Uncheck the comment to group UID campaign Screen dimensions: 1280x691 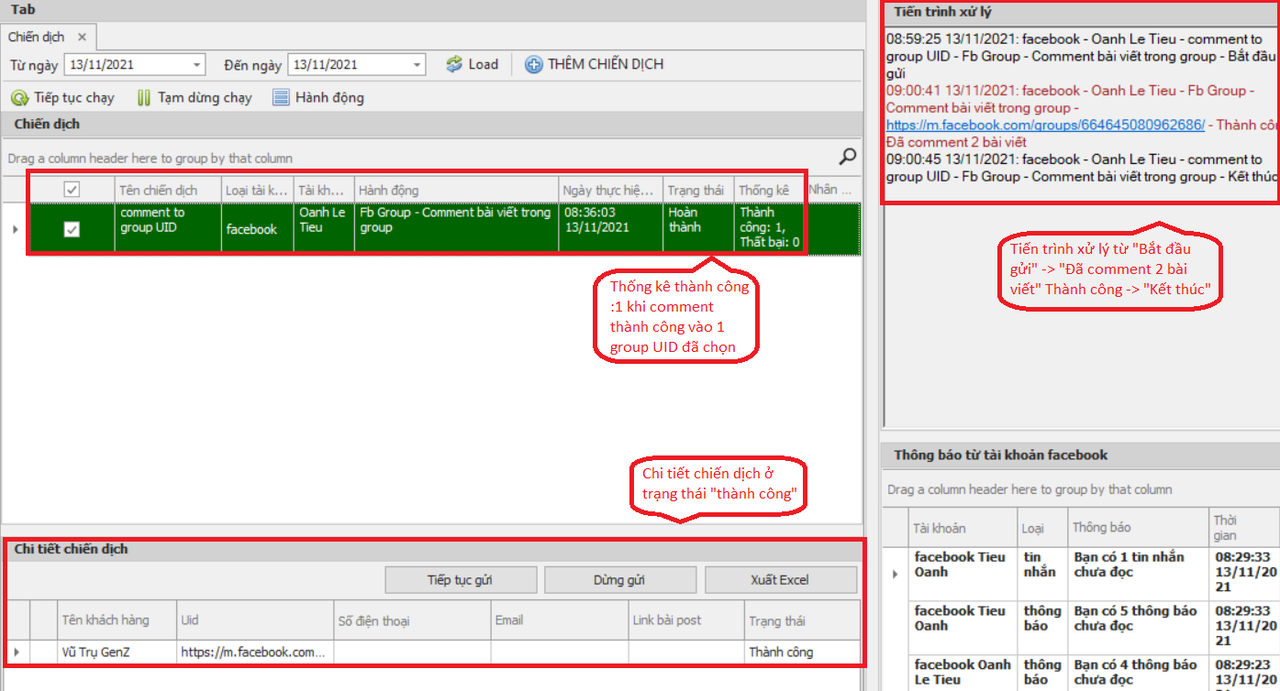click(x=71, y=229)
